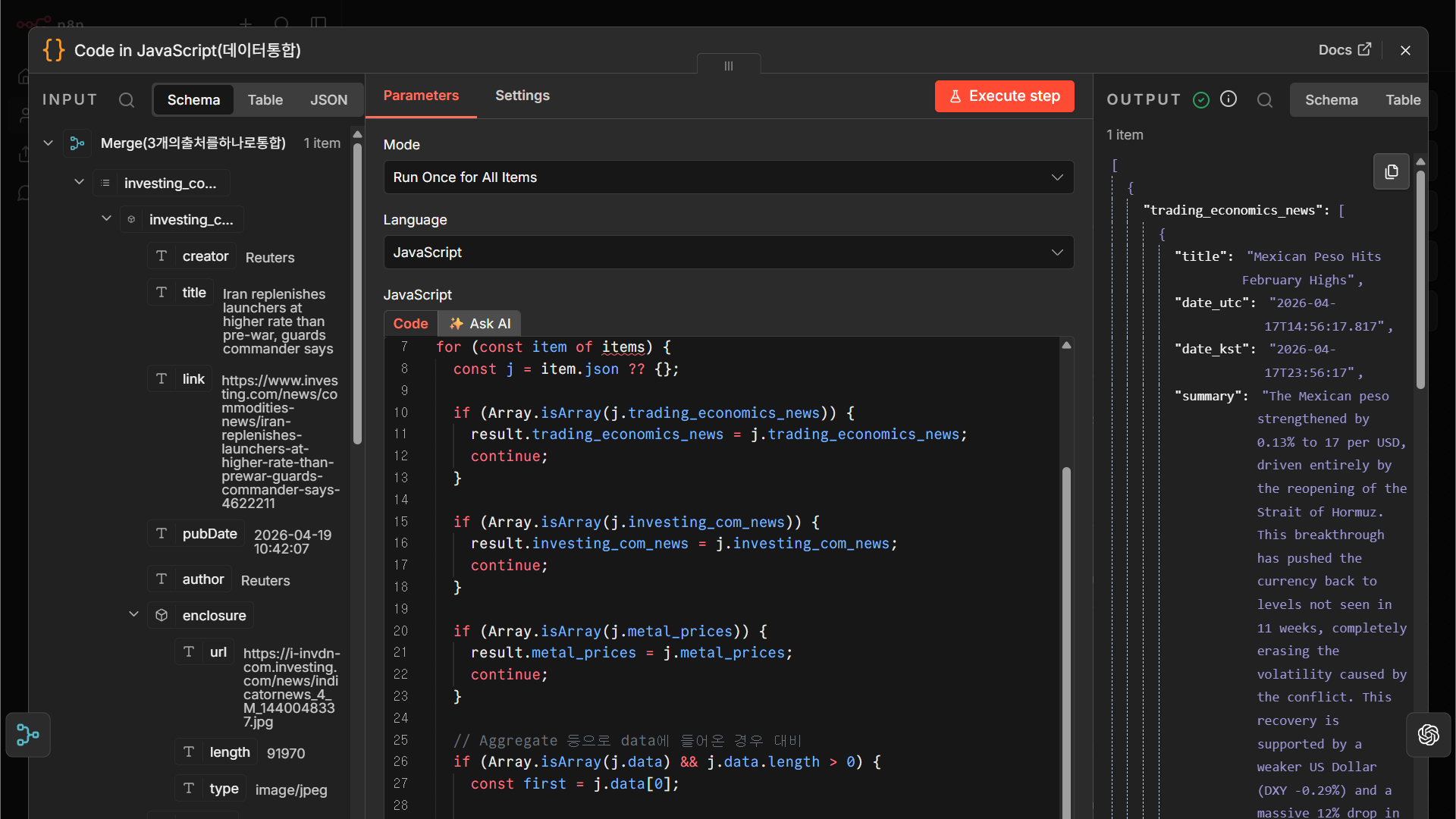
Task: Click the code editor scroll-up arrow
Action: pyautogui.click(x=1066, y=345)
